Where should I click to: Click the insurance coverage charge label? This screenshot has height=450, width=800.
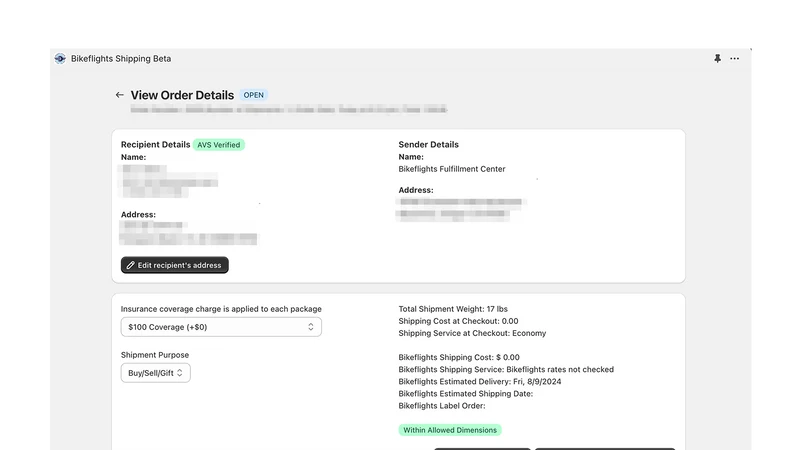(x=221, y=309)
